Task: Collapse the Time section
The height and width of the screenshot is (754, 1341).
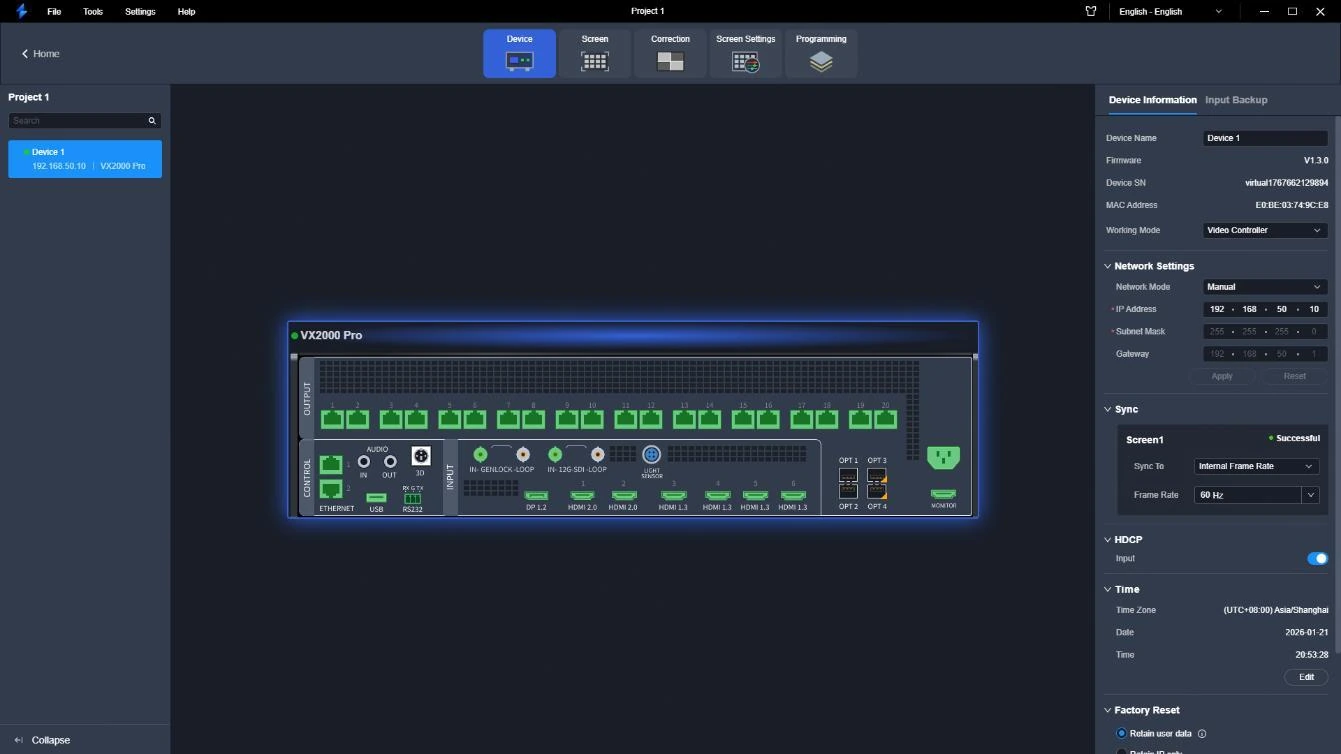Action: pyautogui.click(x=1108, y=590)
